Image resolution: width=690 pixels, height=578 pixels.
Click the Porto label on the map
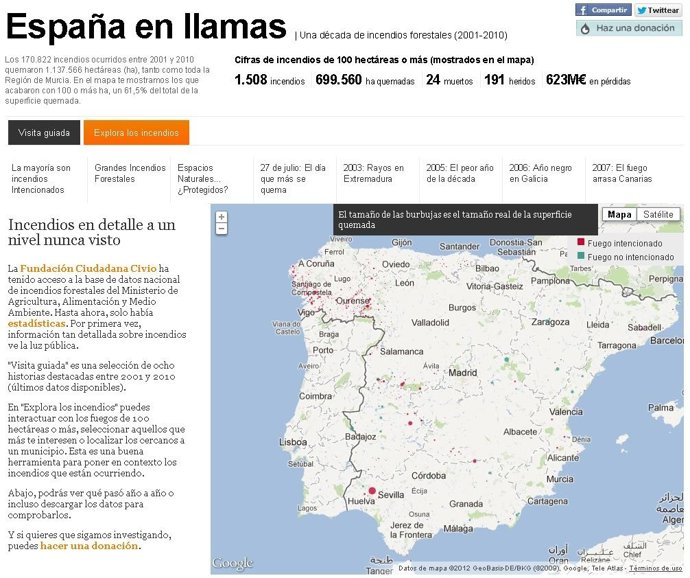coord(323,350)
